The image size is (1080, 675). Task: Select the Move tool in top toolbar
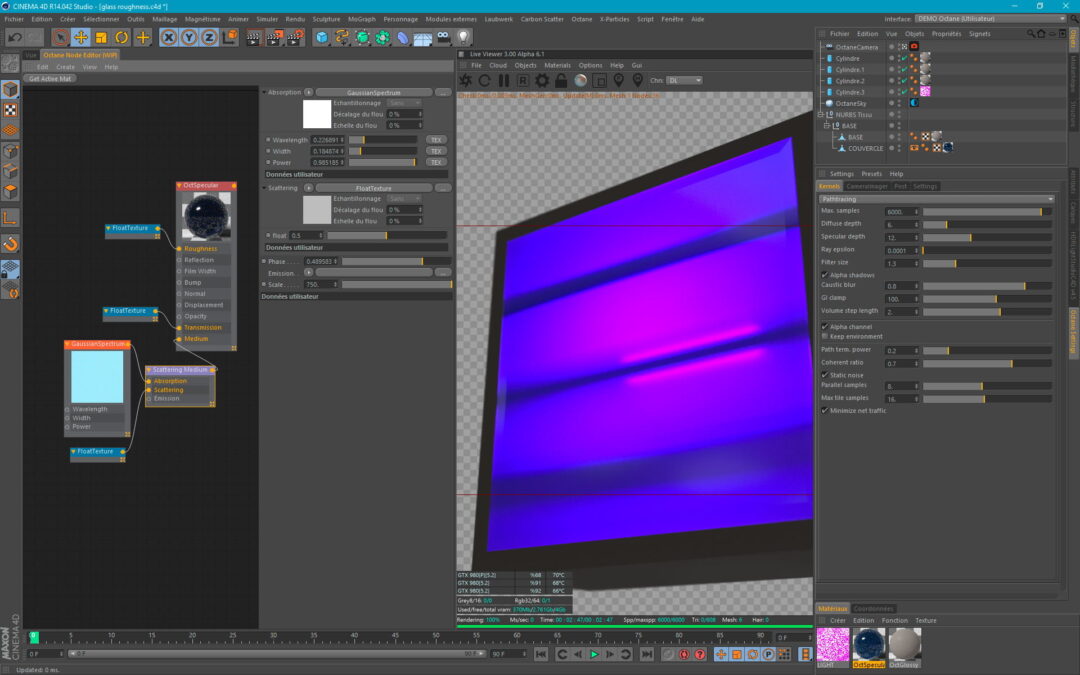(81, 37)
